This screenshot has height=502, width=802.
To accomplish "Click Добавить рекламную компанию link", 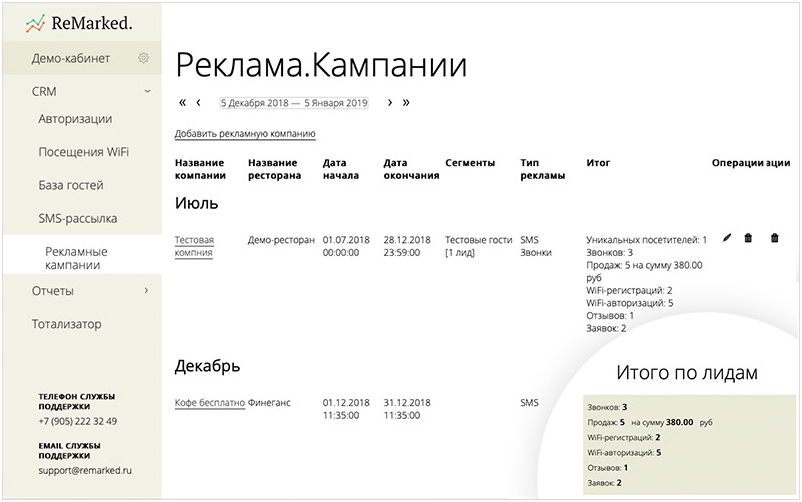I will pyautogui.click(x=245, y=133).
